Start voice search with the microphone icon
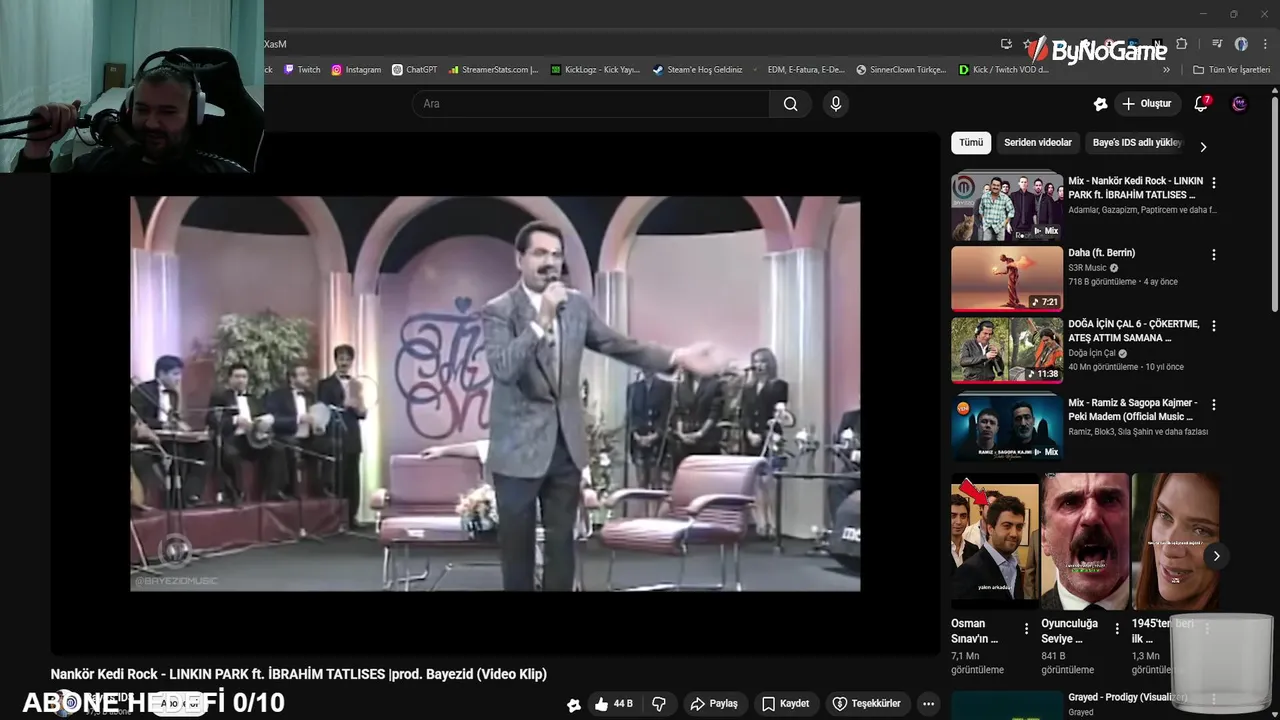This screenshot has height=720, width=1280. tap(836, 104)
